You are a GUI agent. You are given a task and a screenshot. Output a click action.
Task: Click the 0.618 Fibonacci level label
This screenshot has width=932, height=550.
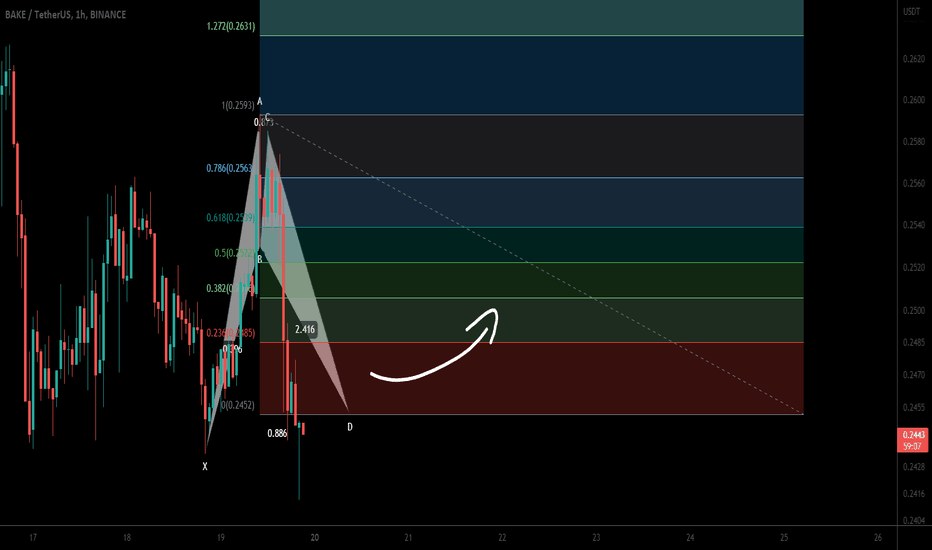[231, 218]
